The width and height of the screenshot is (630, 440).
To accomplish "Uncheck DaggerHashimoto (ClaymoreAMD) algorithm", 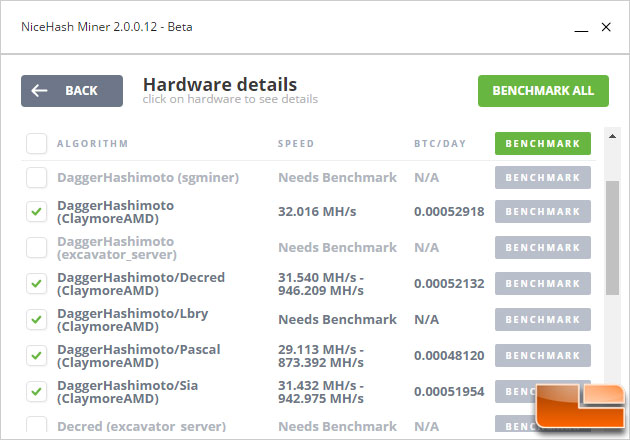I will click(37, 211).
